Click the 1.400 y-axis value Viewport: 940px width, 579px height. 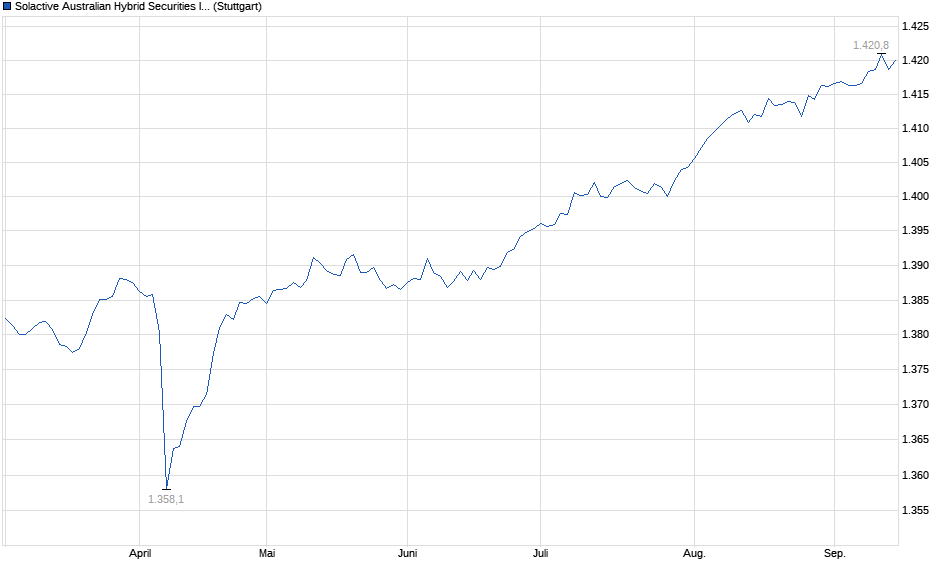915,197
